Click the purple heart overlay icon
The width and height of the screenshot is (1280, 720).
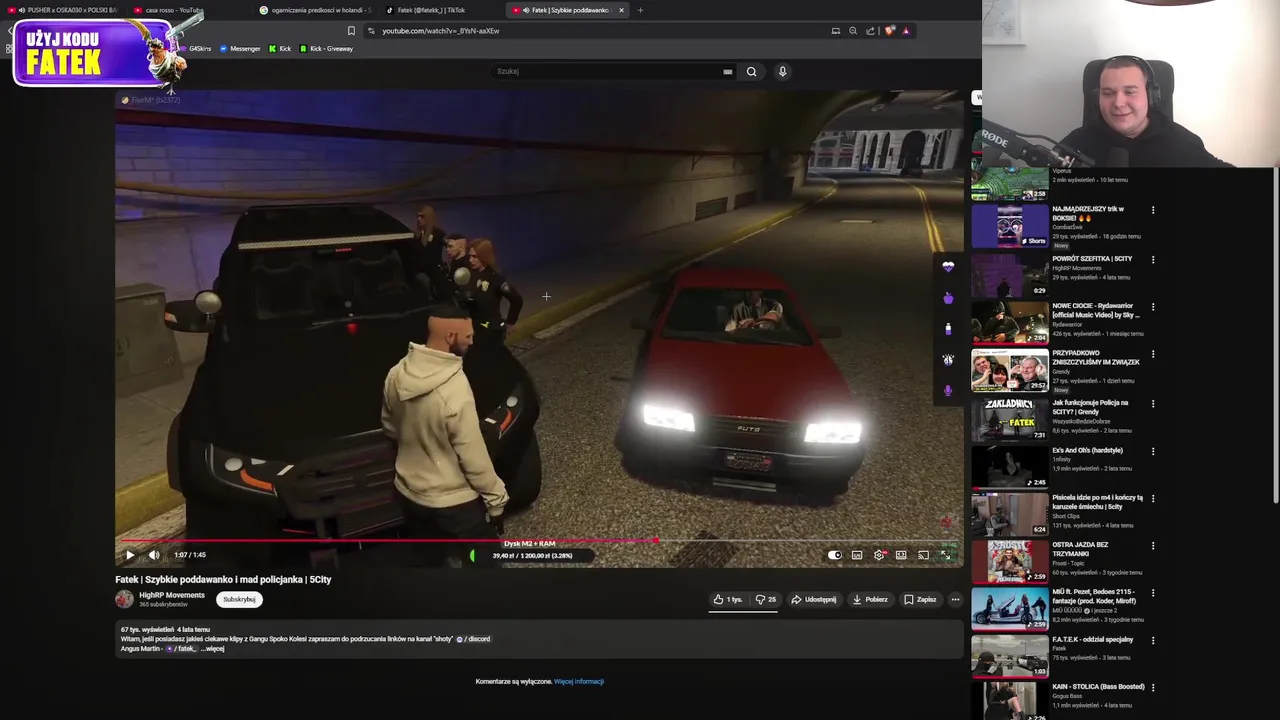pyautogui.click(x=948, y=267)
